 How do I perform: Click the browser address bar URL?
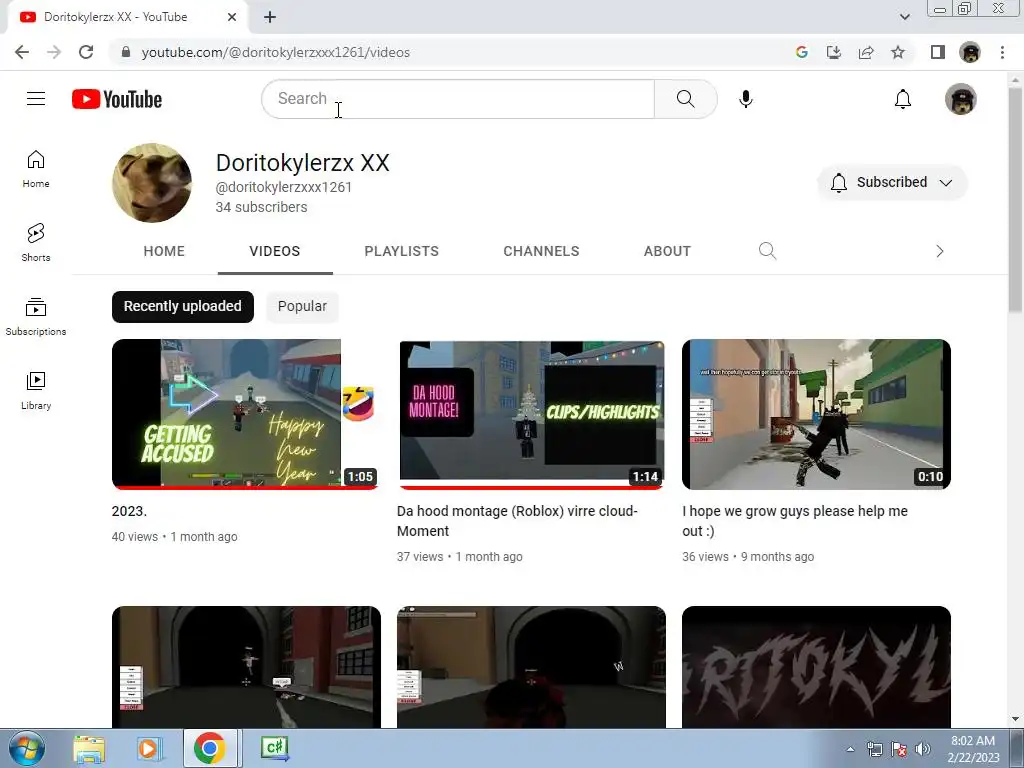pyautogui.click(x=276, y=52)
